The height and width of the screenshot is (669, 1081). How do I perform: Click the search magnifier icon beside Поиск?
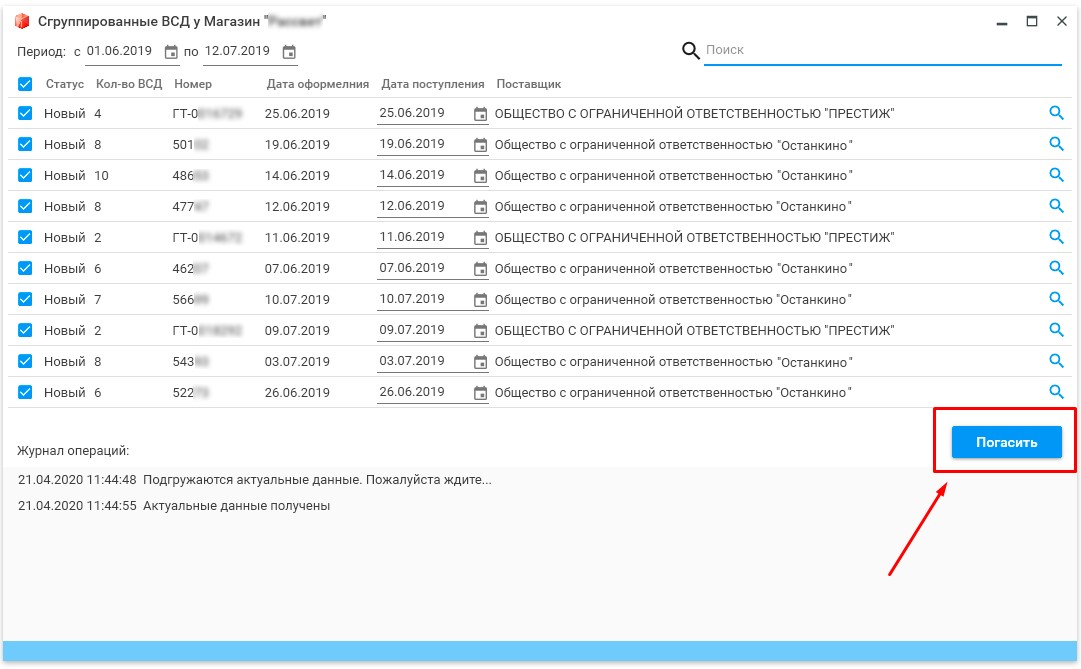(690, 50)
